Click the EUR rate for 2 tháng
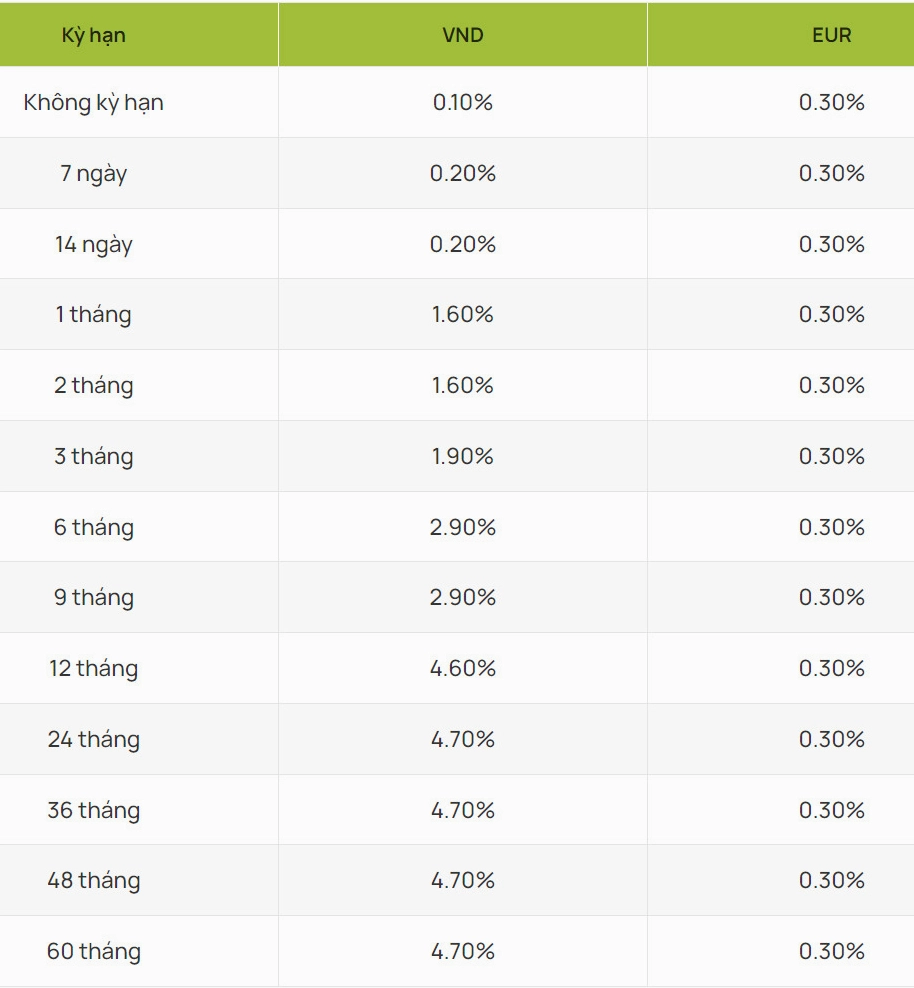 pyautogui.click(x=831, y=385)
